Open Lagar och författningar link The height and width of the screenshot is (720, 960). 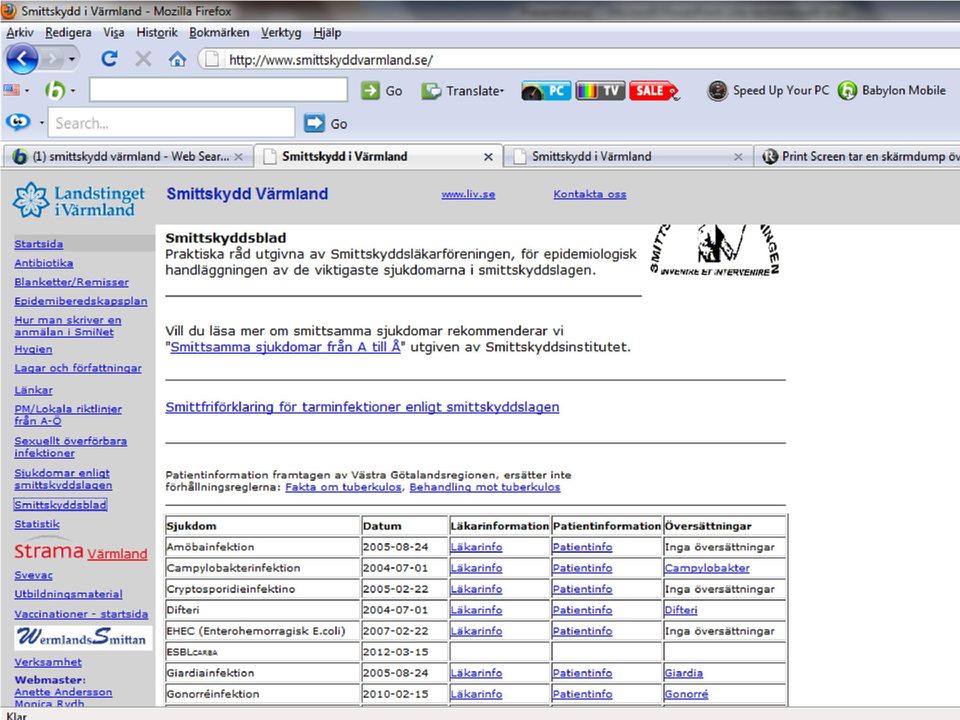tap(78, 368)
